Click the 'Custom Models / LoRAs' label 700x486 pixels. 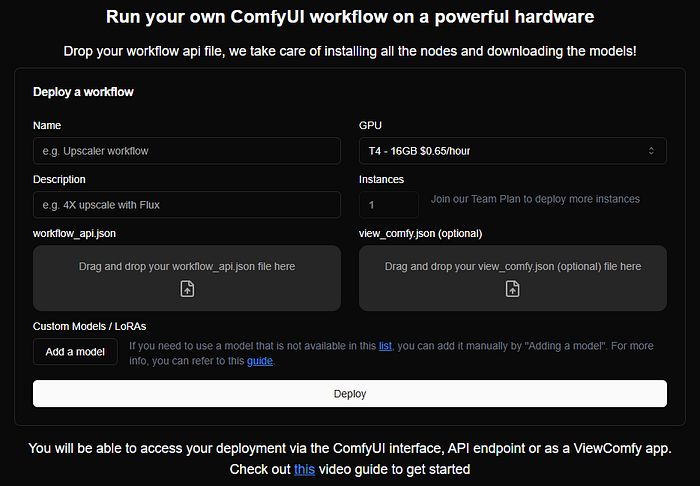click(89, 326)
